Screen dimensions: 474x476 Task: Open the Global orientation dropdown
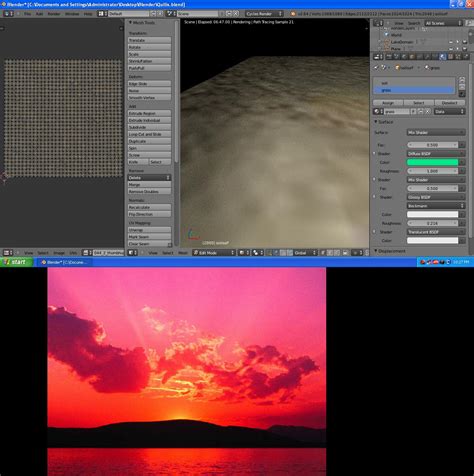click(305, 252)
